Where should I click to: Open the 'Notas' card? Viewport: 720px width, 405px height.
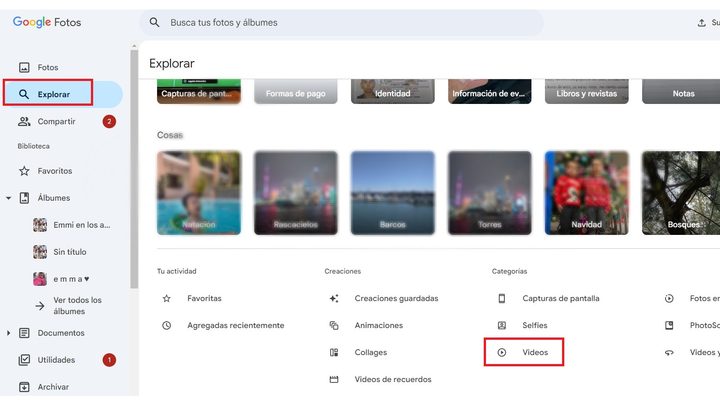coord(681,91)
